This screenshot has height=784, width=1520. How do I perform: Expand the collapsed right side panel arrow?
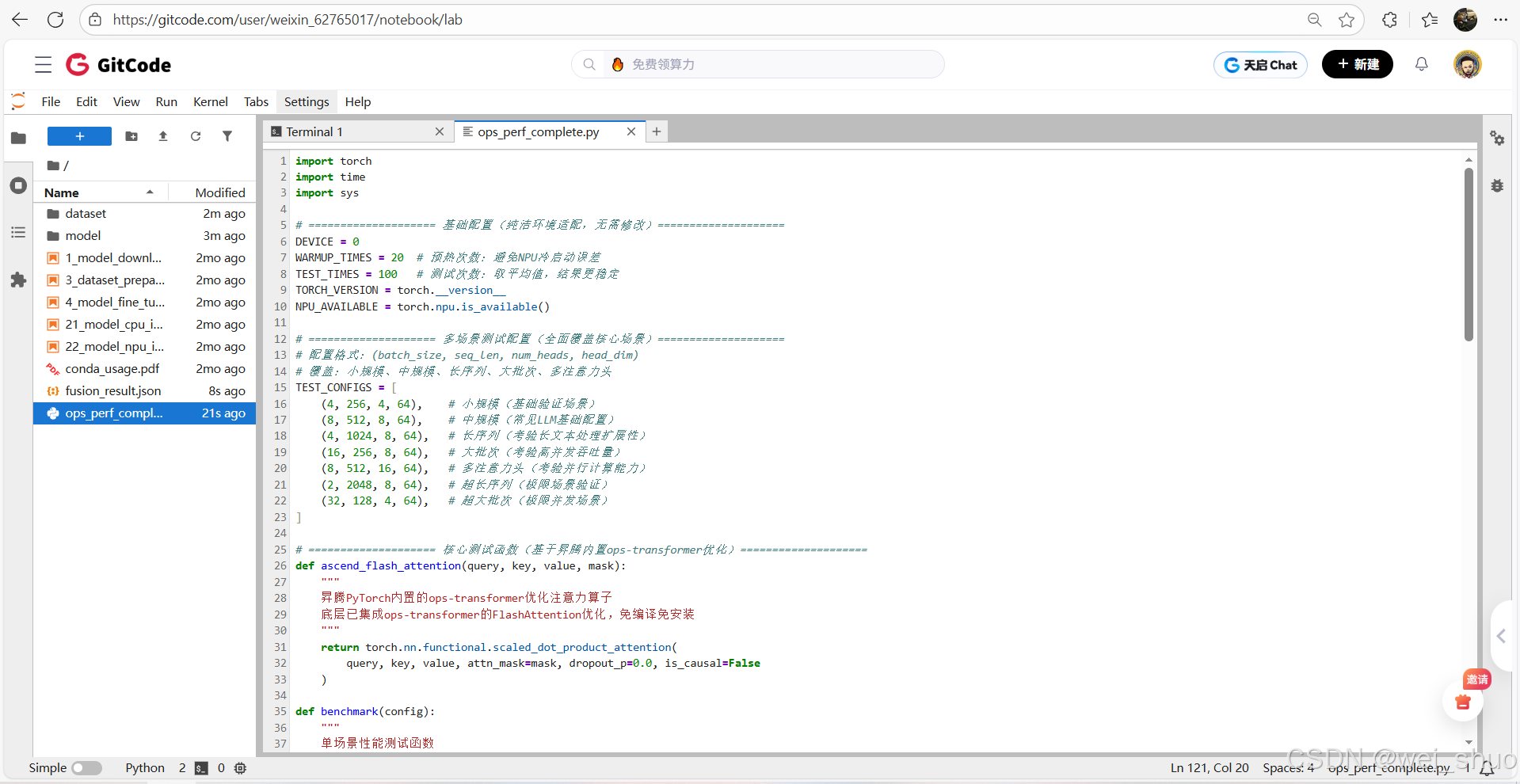click(1501, 636)
